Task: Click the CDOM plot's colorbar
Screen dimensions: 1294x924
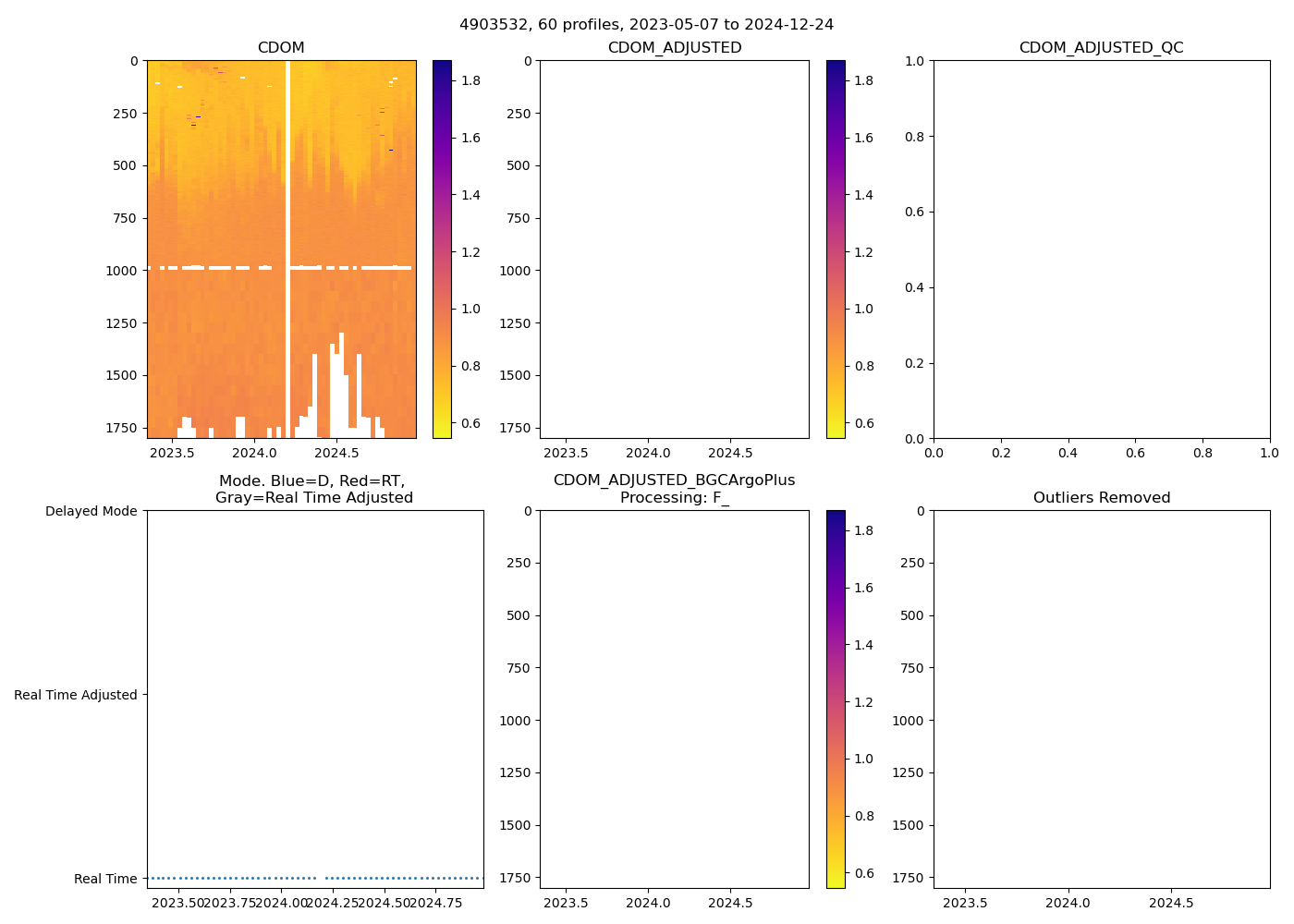Action: (x=442, y=249)
